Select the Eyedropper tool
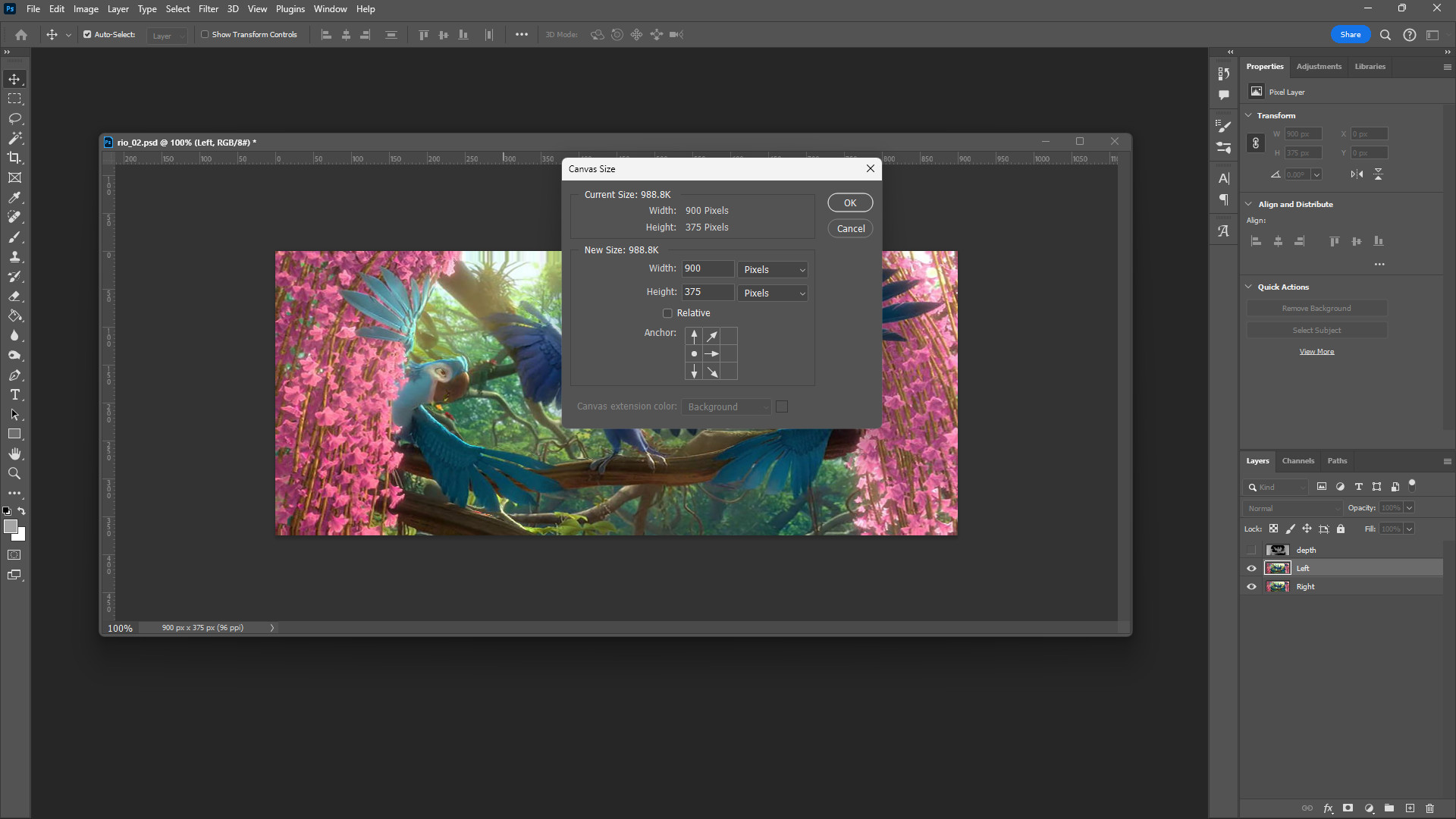The width and height of the screenshot is (1456, 819). (14, 198)
